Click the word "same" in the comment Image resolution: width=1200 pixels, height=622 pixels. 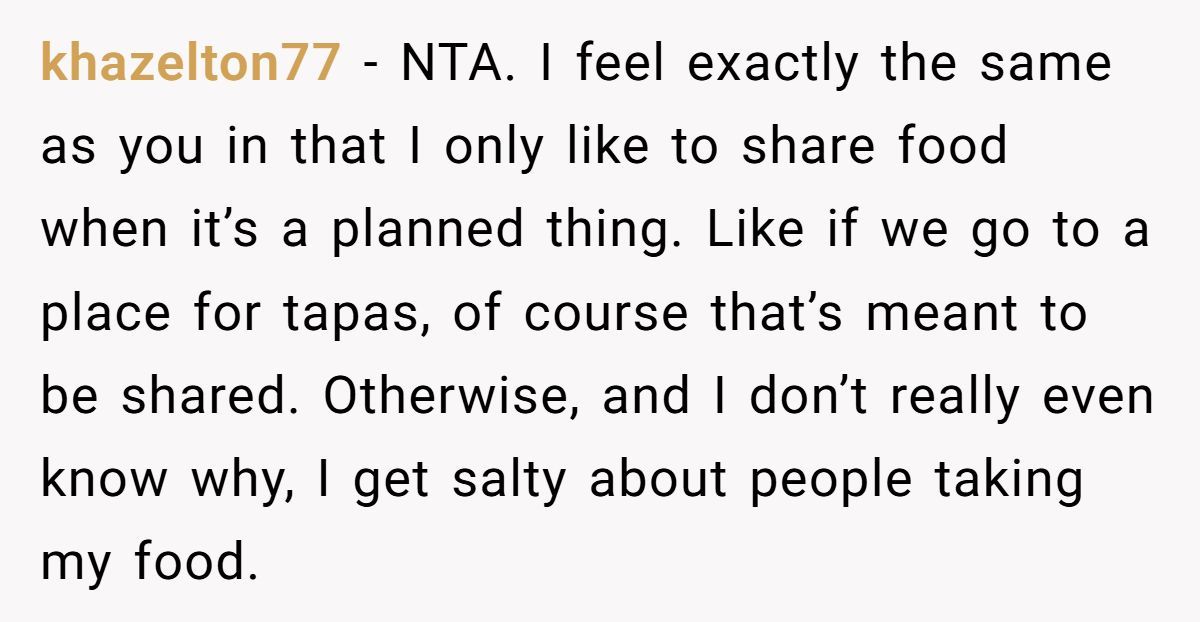1045,65
